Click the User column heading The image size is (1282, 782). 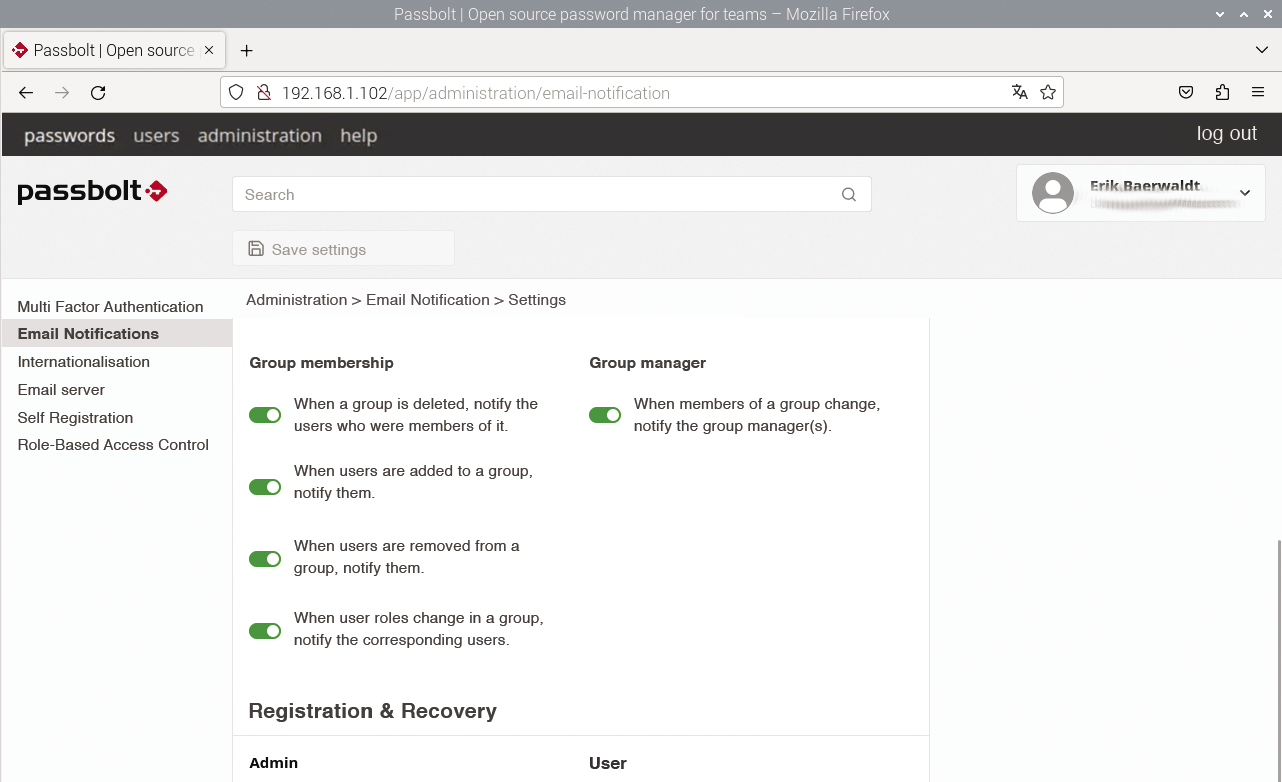coord(607,763)
